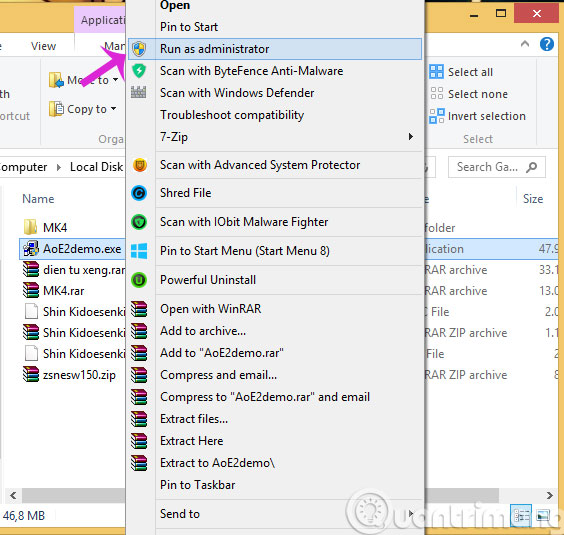Choose Compress to "AoE2demo.rar" and email
Image resolution: width=564 pixels, height=535 pixels.
click(x=275, y=397)
